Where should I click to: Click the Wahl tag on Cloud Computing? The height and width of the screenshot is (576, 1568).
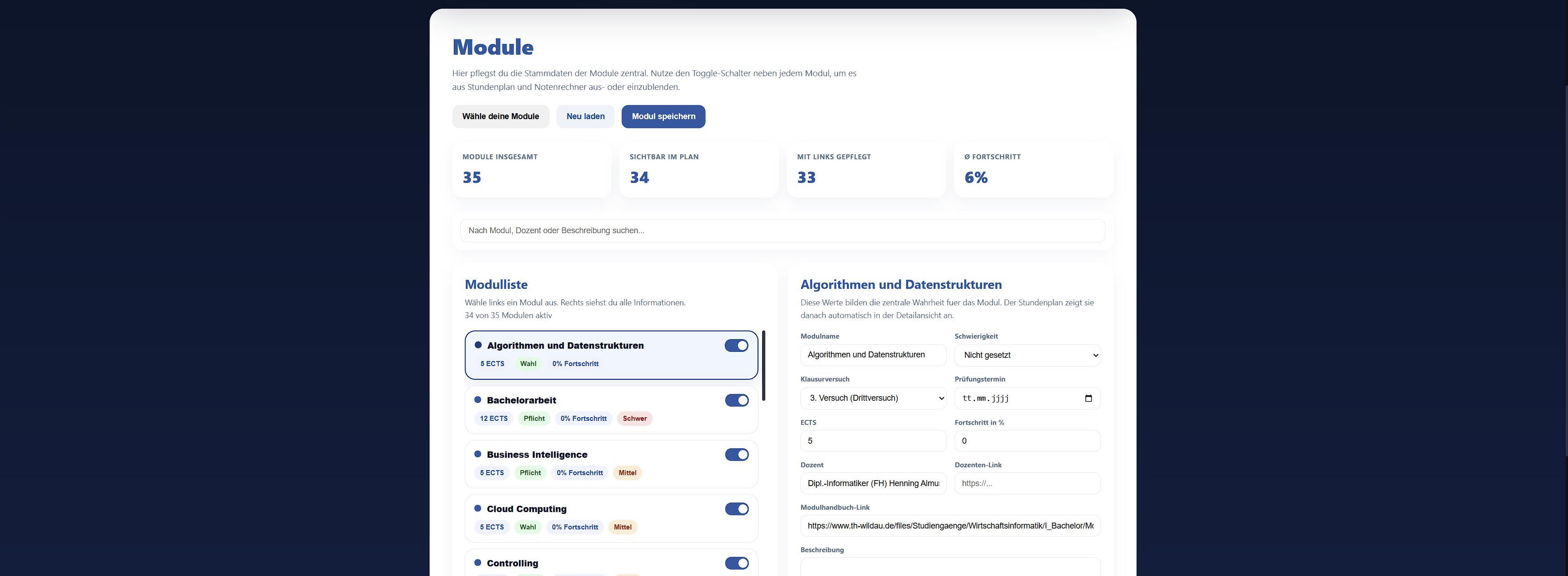point(528,527)
